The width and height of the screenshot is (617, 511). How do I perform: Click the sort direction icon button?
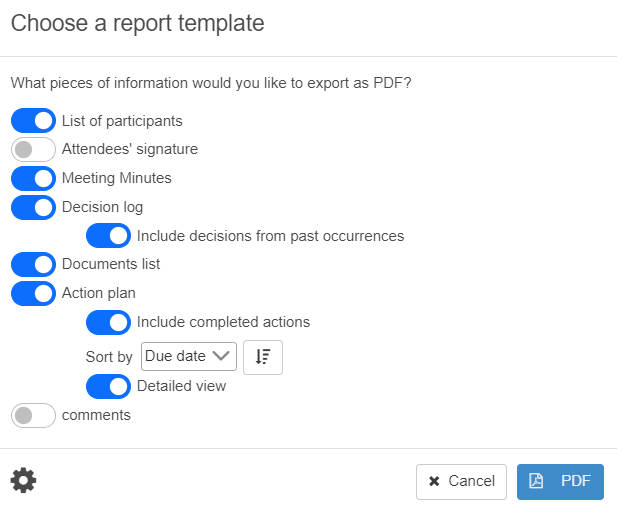tap(263, 357)
